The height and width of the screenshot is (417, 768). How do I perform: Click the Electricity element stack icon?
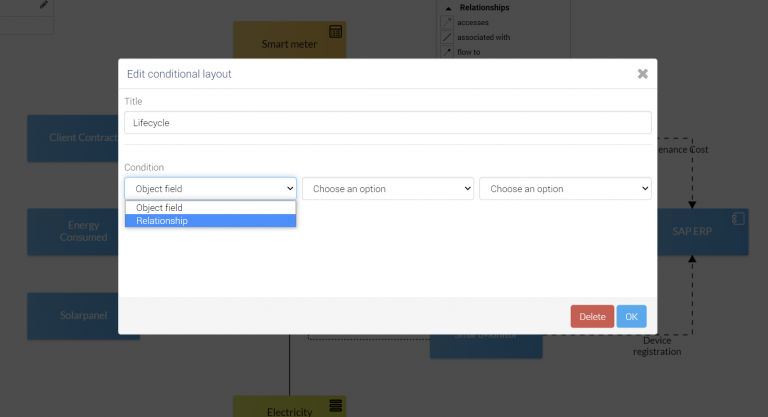click(335, 405)
